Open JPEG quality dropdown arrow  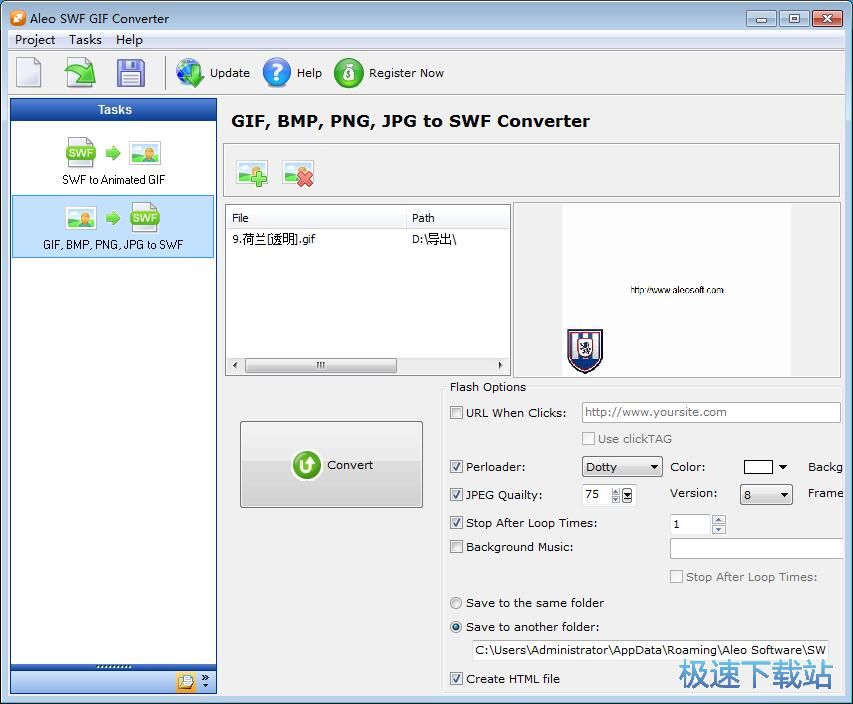627,495
